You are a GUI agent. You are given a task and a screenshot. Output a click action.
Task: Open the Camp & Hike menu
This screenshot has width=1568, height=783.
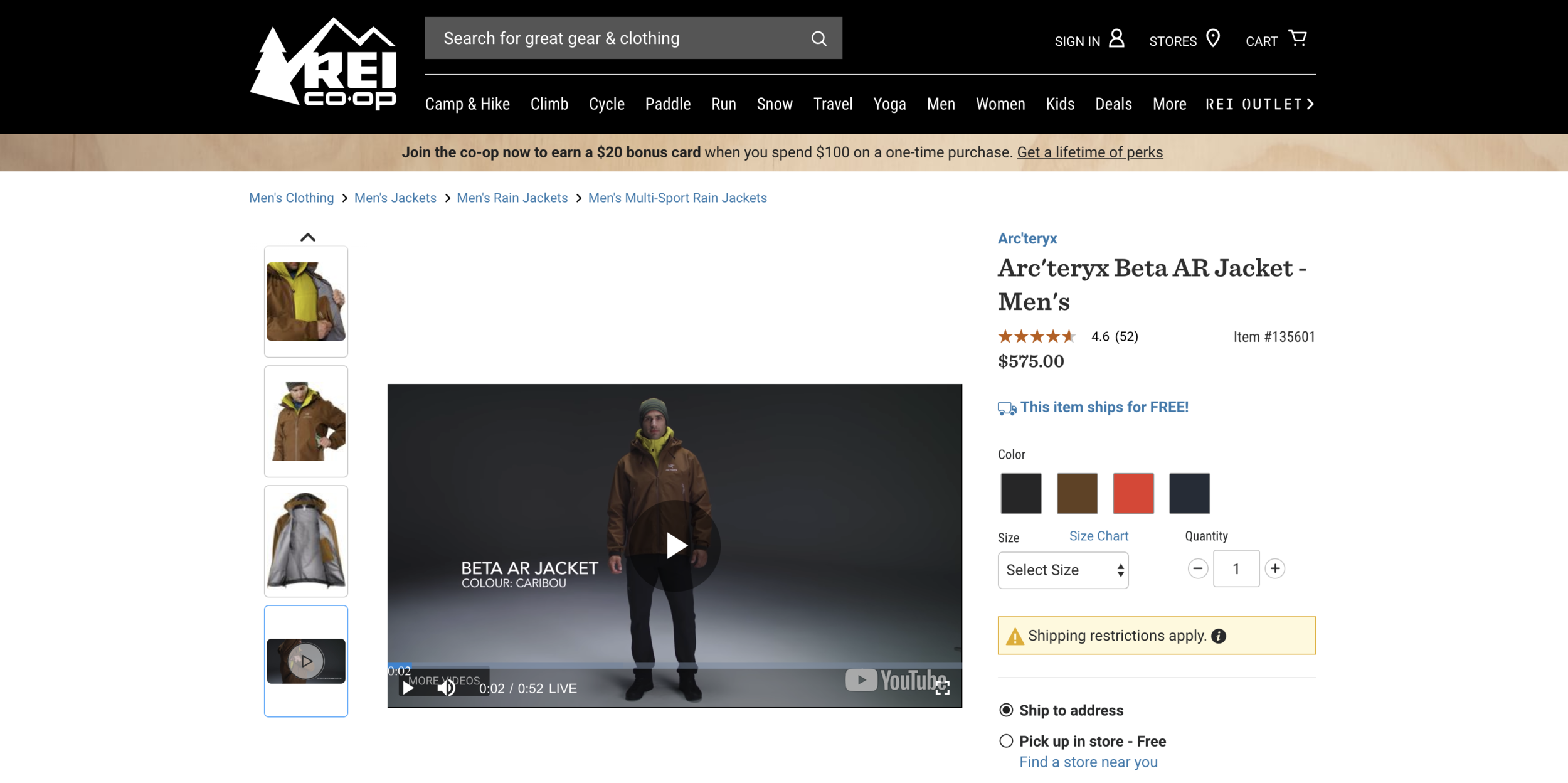click(x=467, y=104)
